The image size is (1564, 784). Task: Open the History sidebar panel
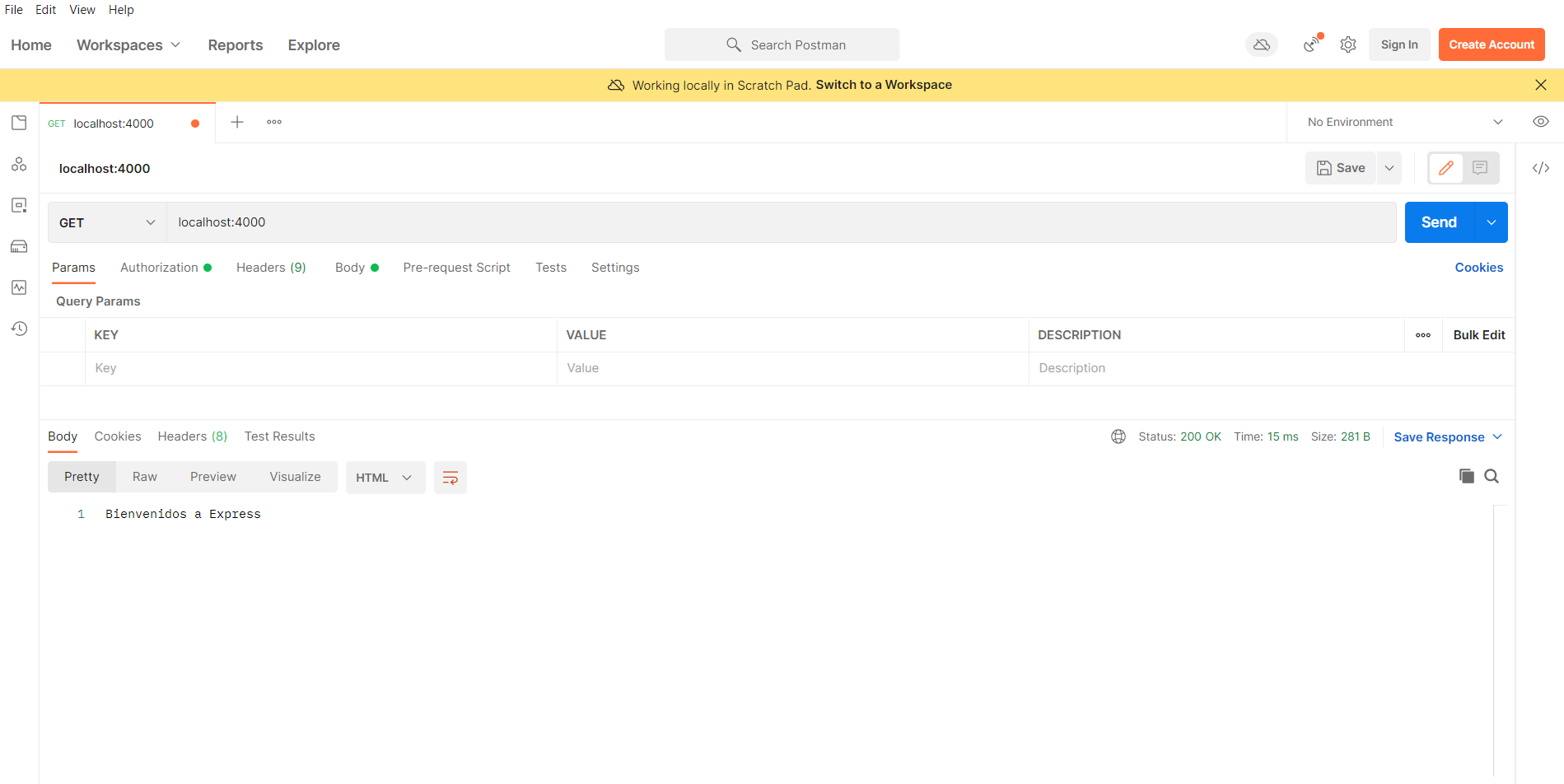coord(19,329)
